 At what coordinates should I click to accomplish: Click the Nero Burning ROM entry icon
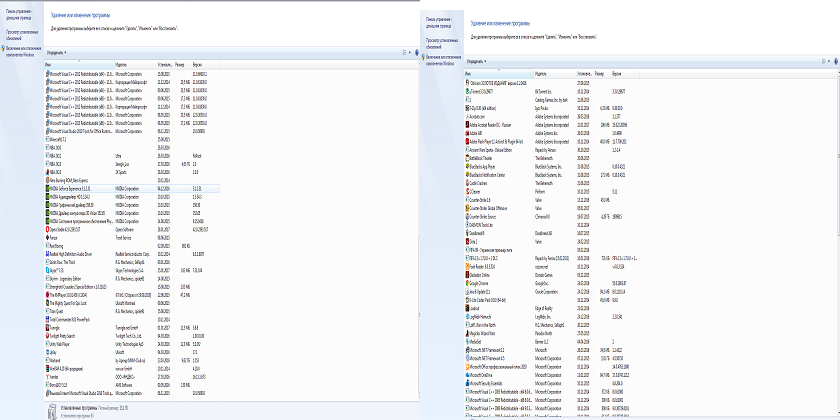[47, 181]
